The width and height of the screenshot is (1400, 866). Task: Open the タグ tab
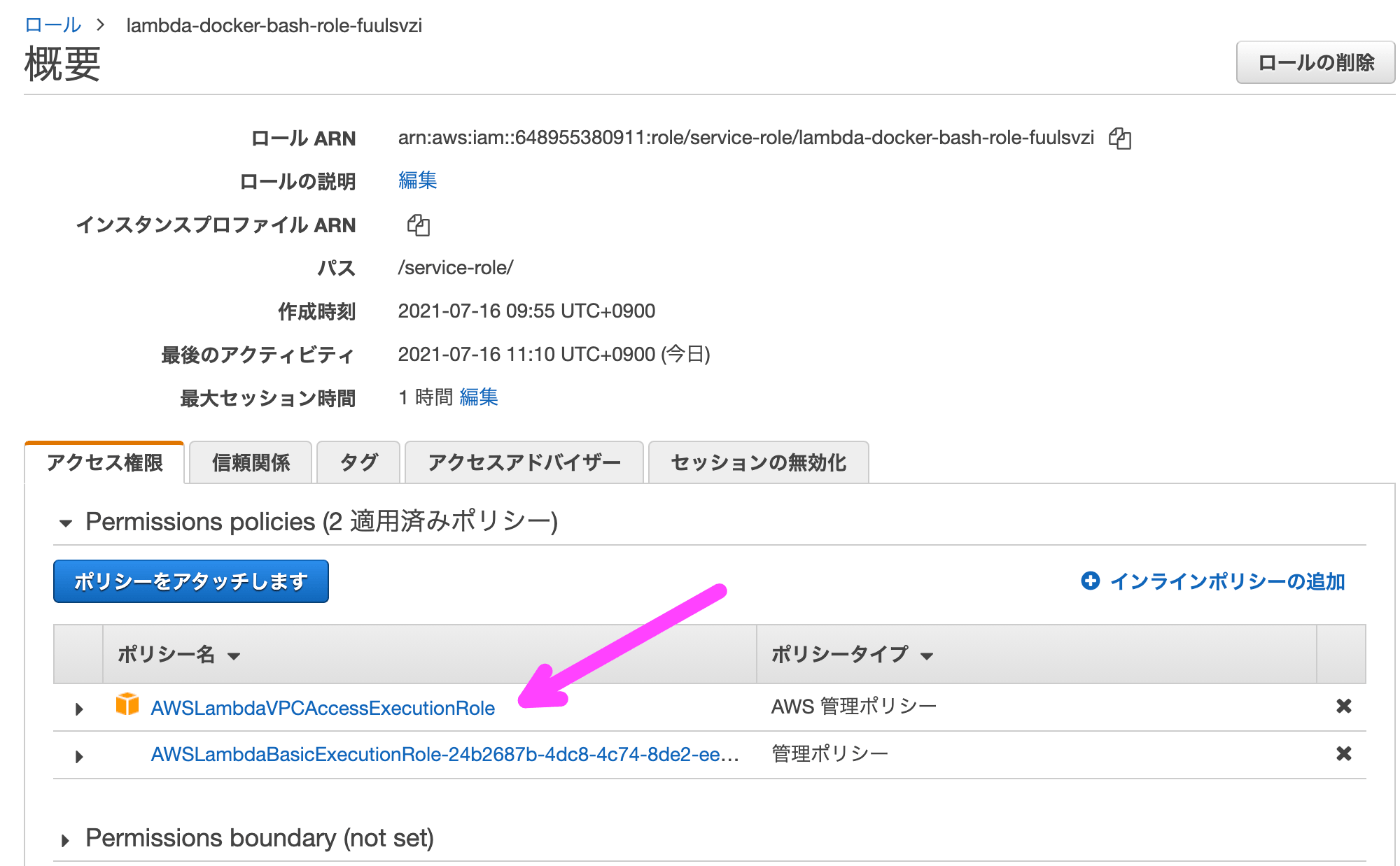click(x=359, y=463)
